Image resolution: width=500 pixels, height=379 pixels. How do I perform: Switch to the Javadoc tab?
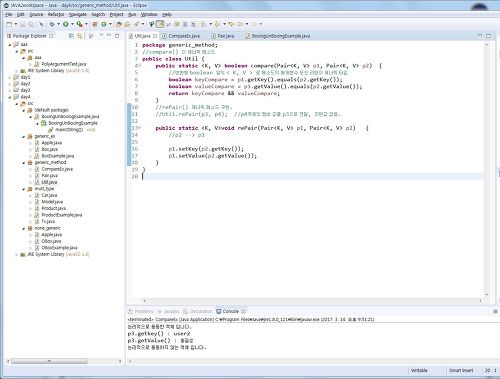click(x=169, y=311)
